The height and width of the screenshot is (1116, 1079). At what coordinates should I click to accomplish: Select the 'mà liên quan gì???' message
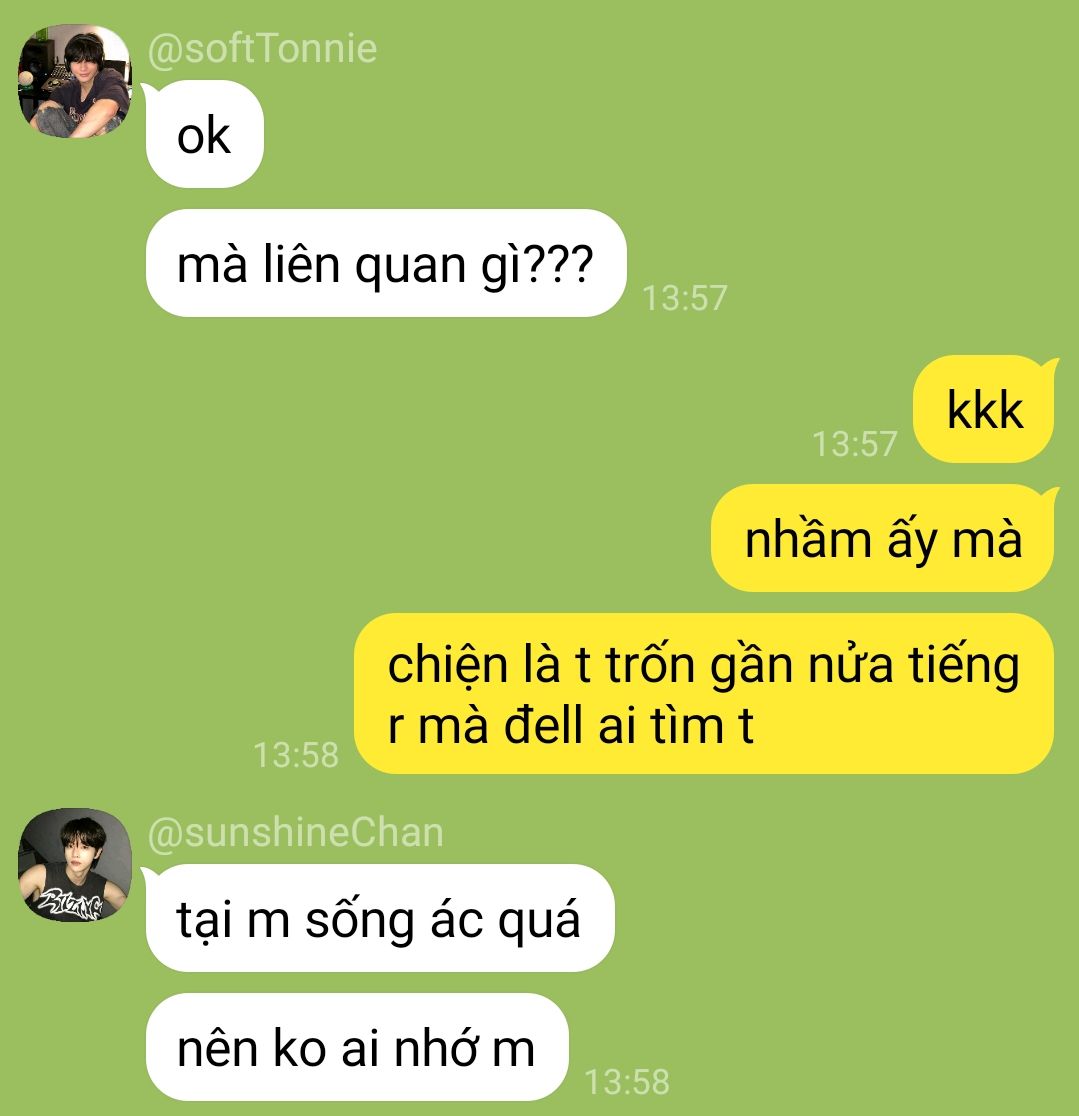tap(386, 263)
